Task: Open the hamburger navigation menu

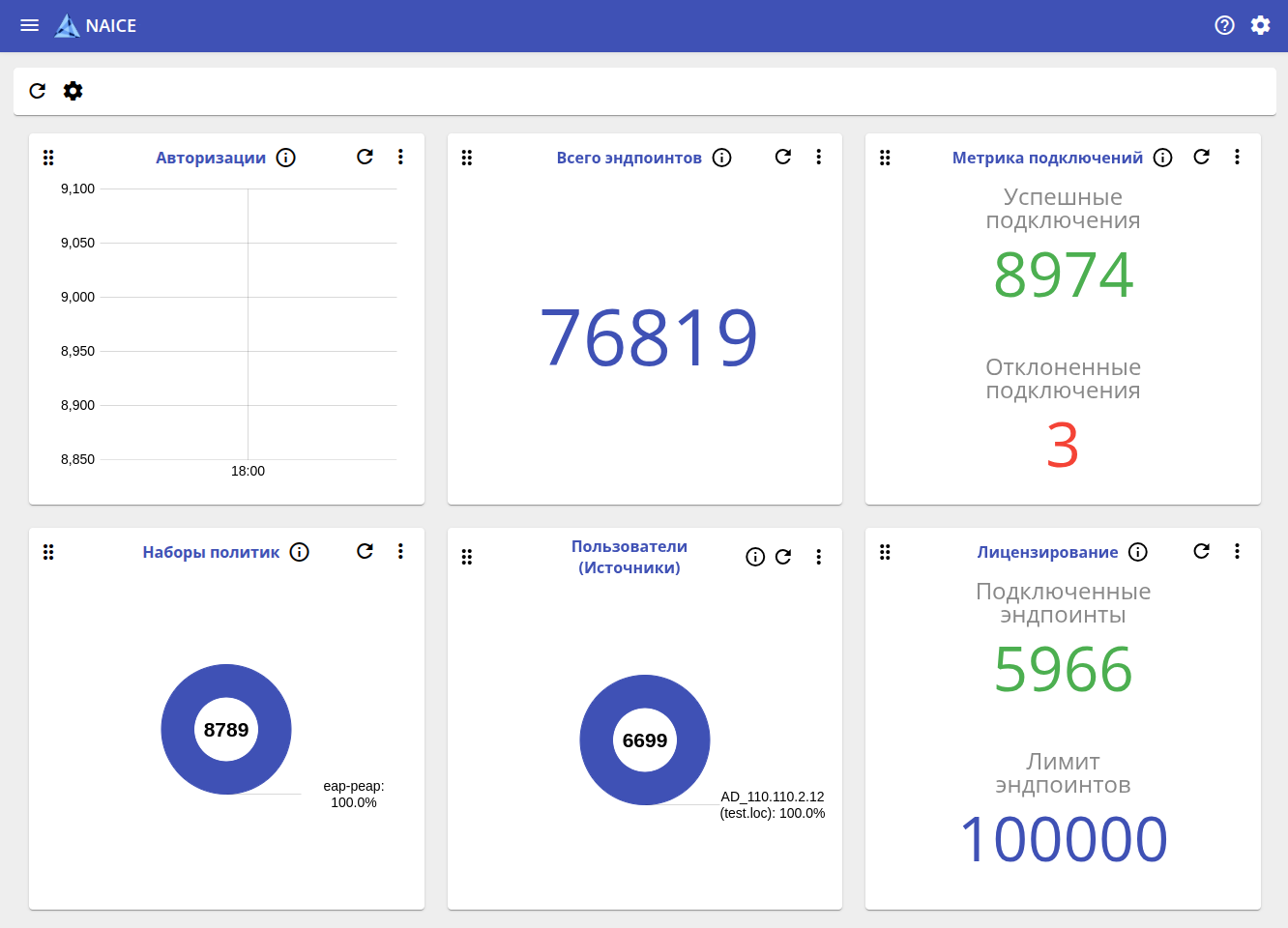Action: [x=30, y=25]
